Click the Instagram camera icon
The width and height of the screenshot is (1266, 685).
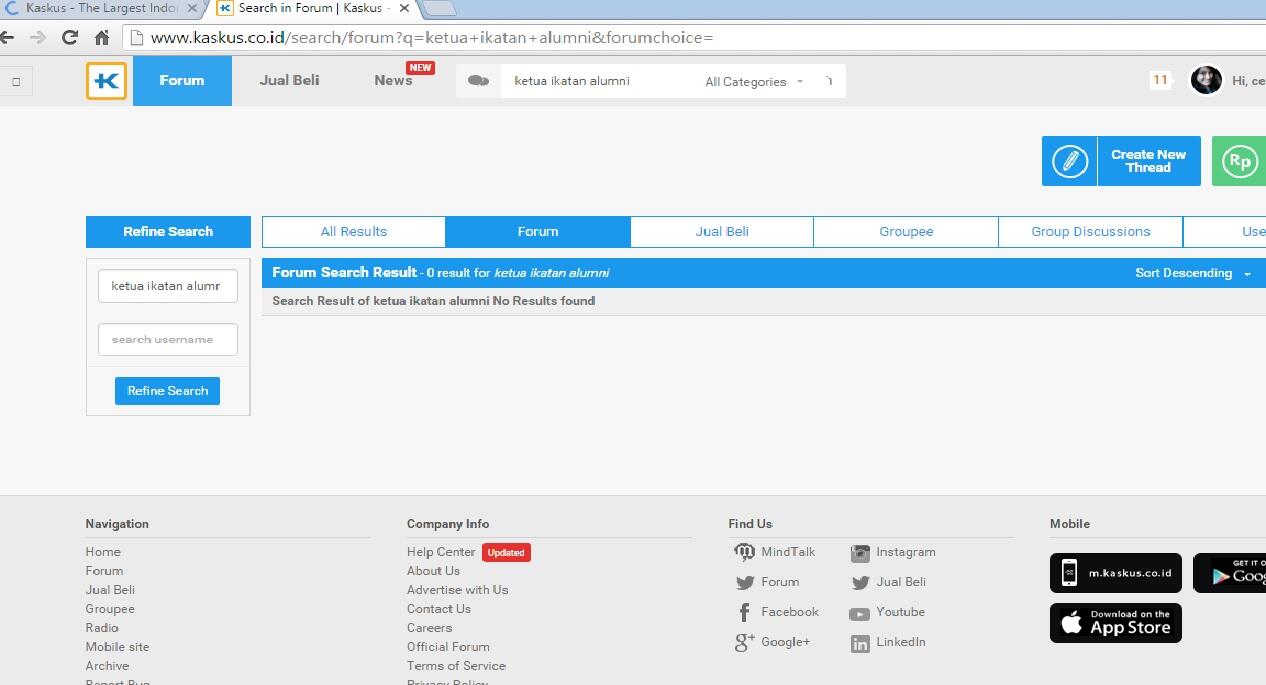pyautogui.click(x=860, y=553)
